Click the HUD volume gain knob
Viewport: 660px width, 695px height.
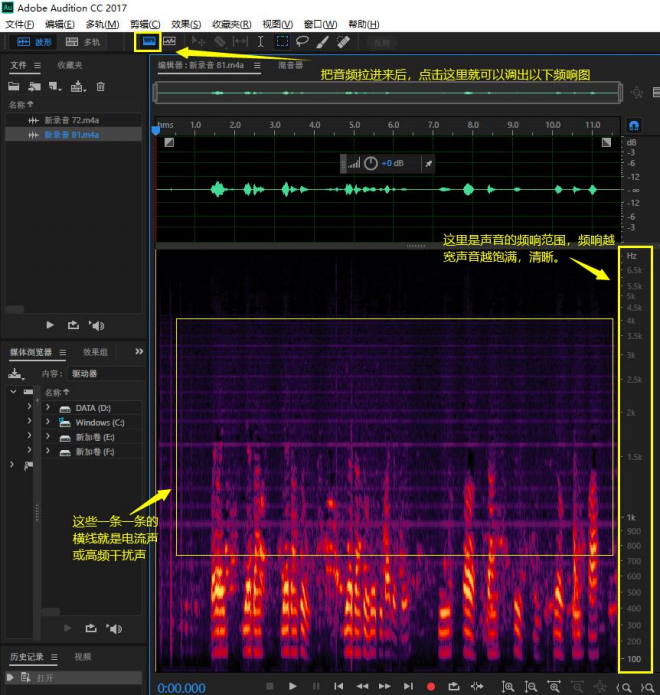371,164
